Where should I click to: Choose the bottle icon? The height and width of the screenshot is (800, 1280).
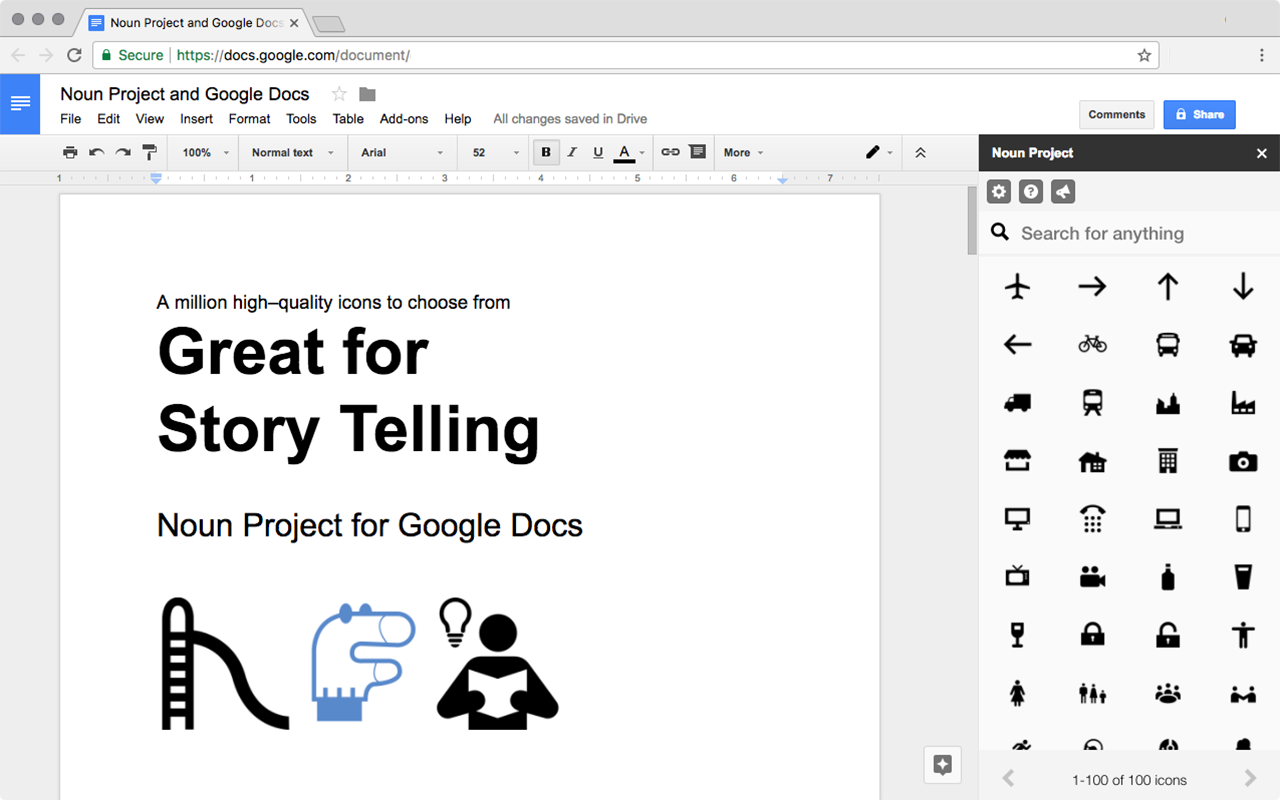1167,576
